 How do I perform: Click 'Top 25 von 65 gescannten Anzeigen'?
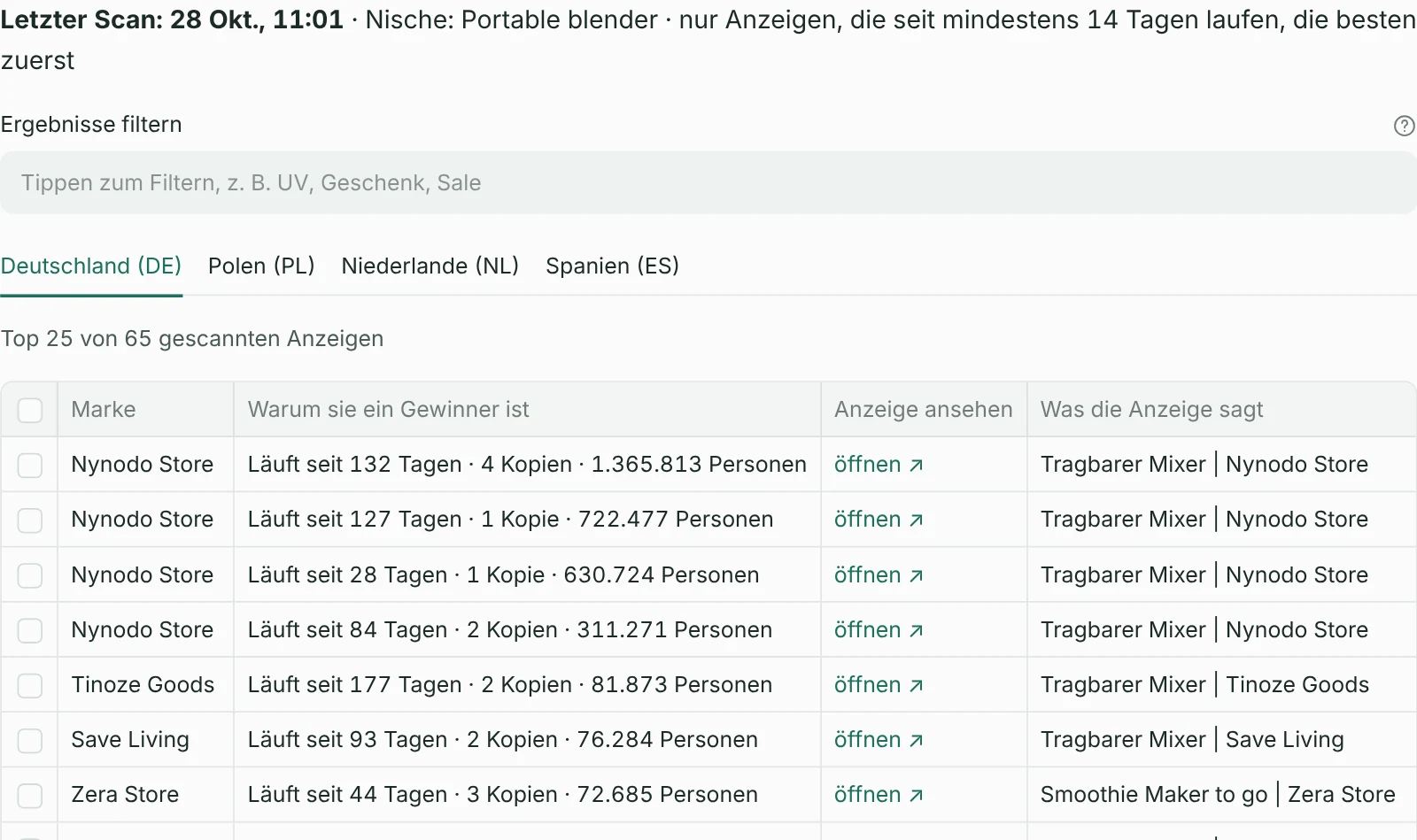(192, 338)
